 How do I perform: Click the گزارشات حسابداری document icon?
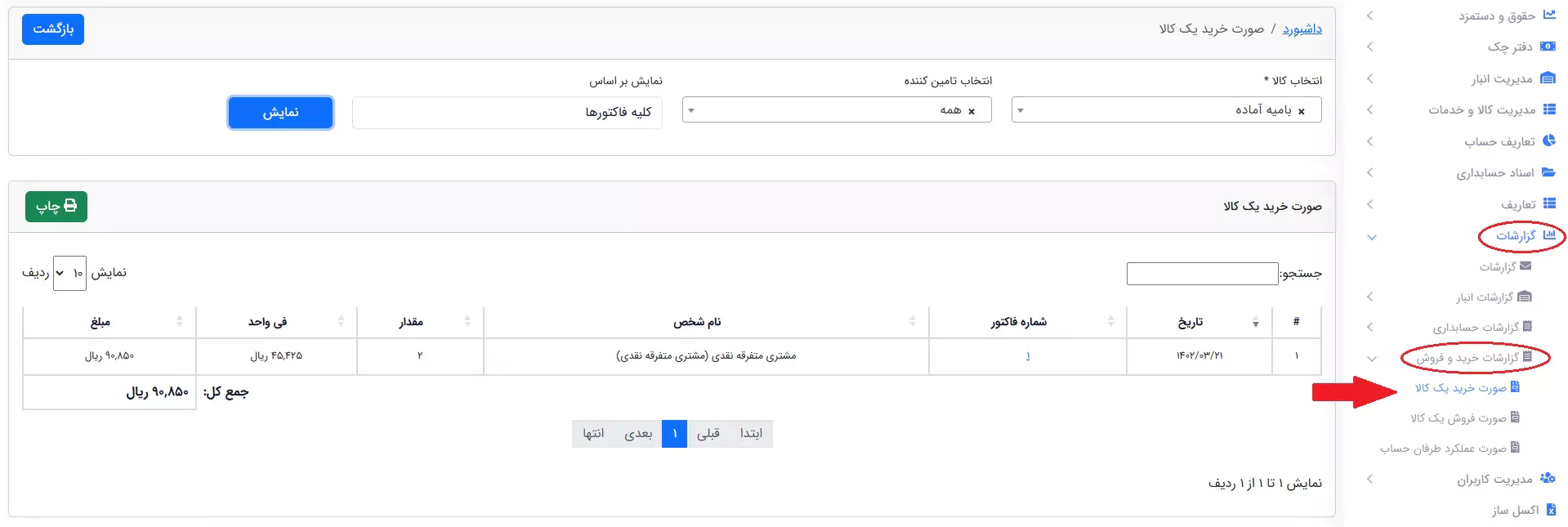1527,327
